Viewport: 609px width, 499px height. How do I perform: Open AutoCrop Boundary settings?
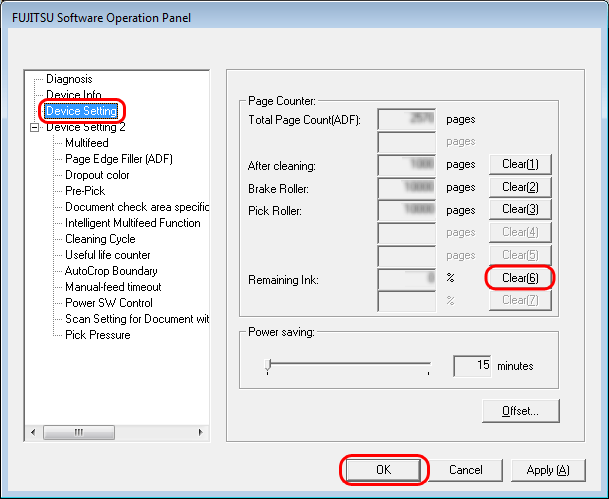pyautogui.click(x=111, y=271)
